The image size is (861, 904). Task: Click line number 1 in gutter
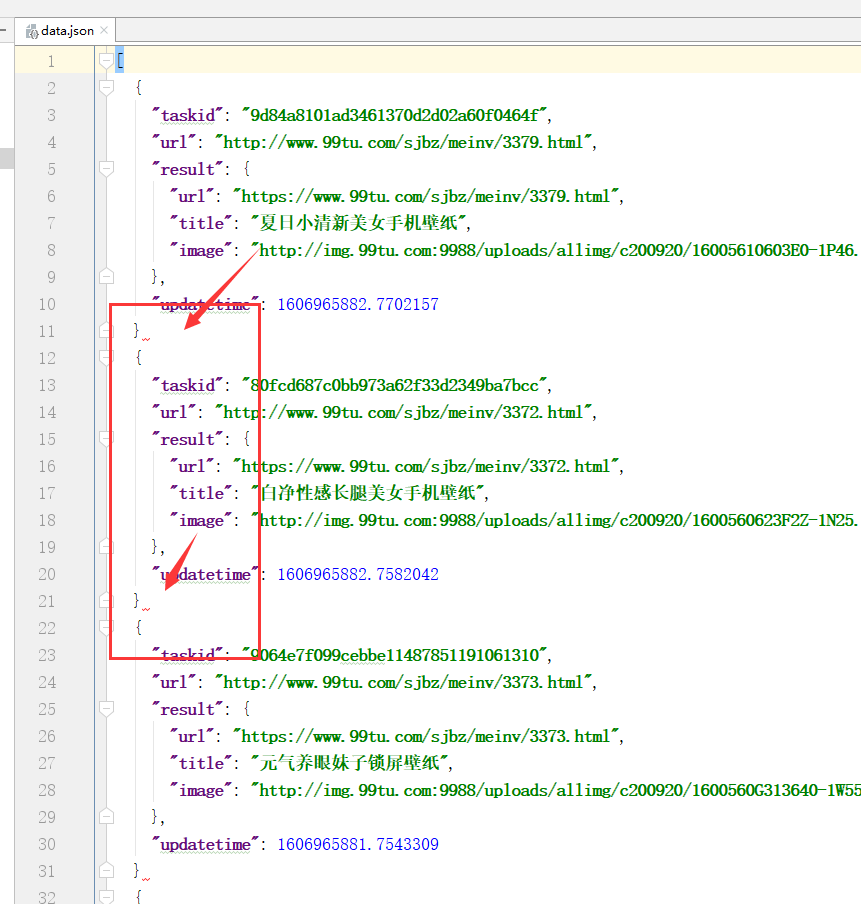coord(51,61)
